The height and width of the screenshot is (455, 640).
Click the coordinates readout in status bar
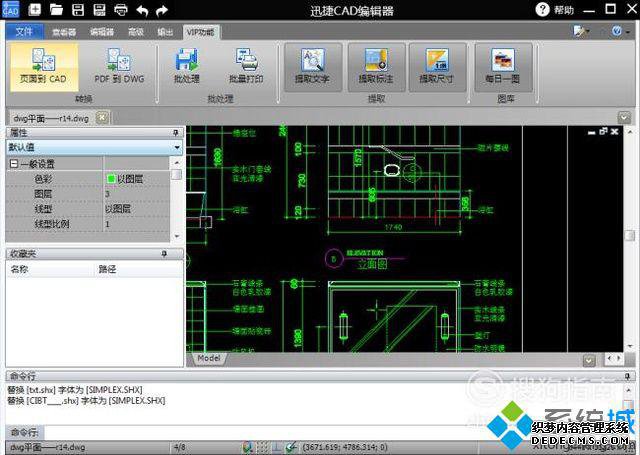click(x=344, y=447)
